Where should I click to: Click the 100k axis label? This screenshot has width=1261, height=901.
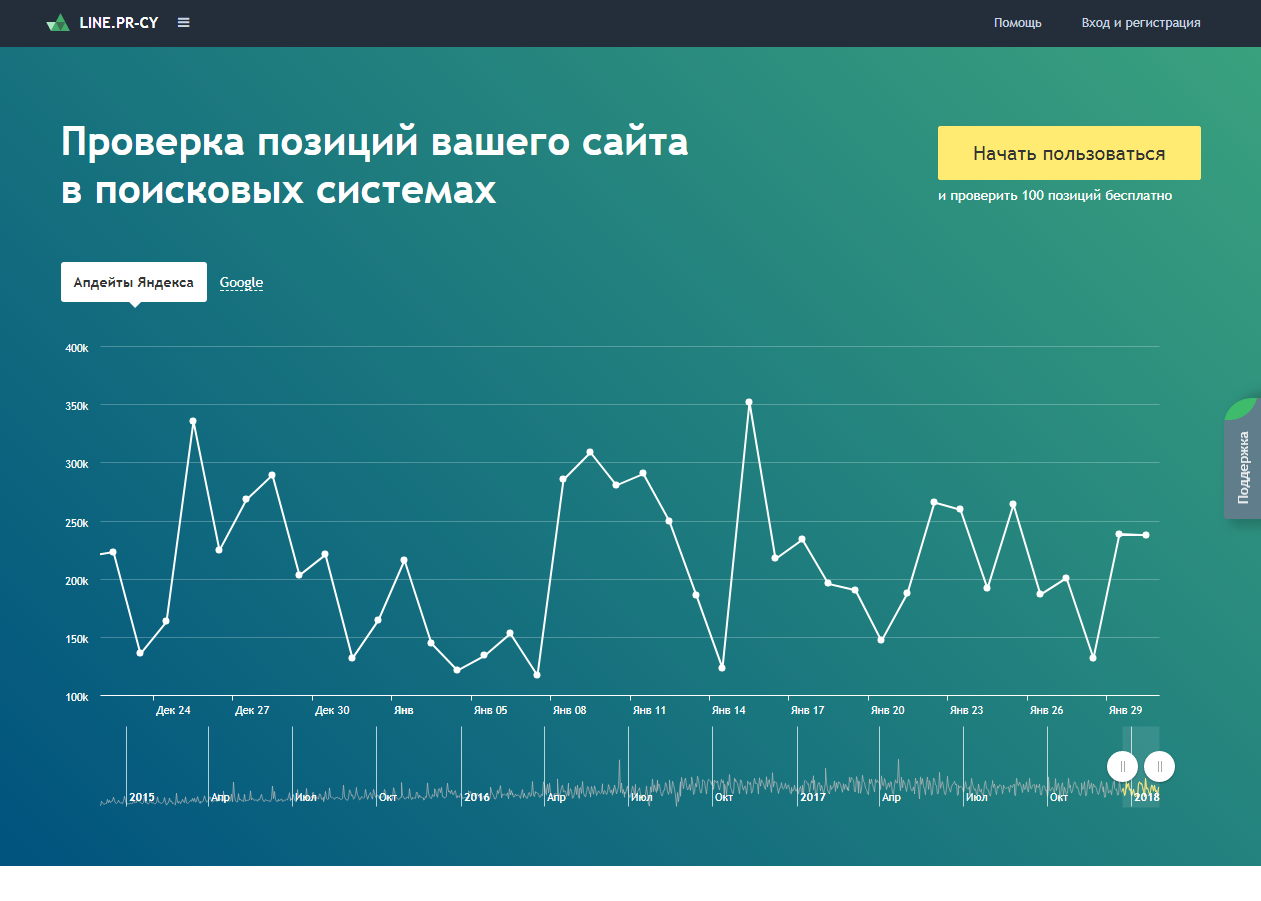[77, 697]
